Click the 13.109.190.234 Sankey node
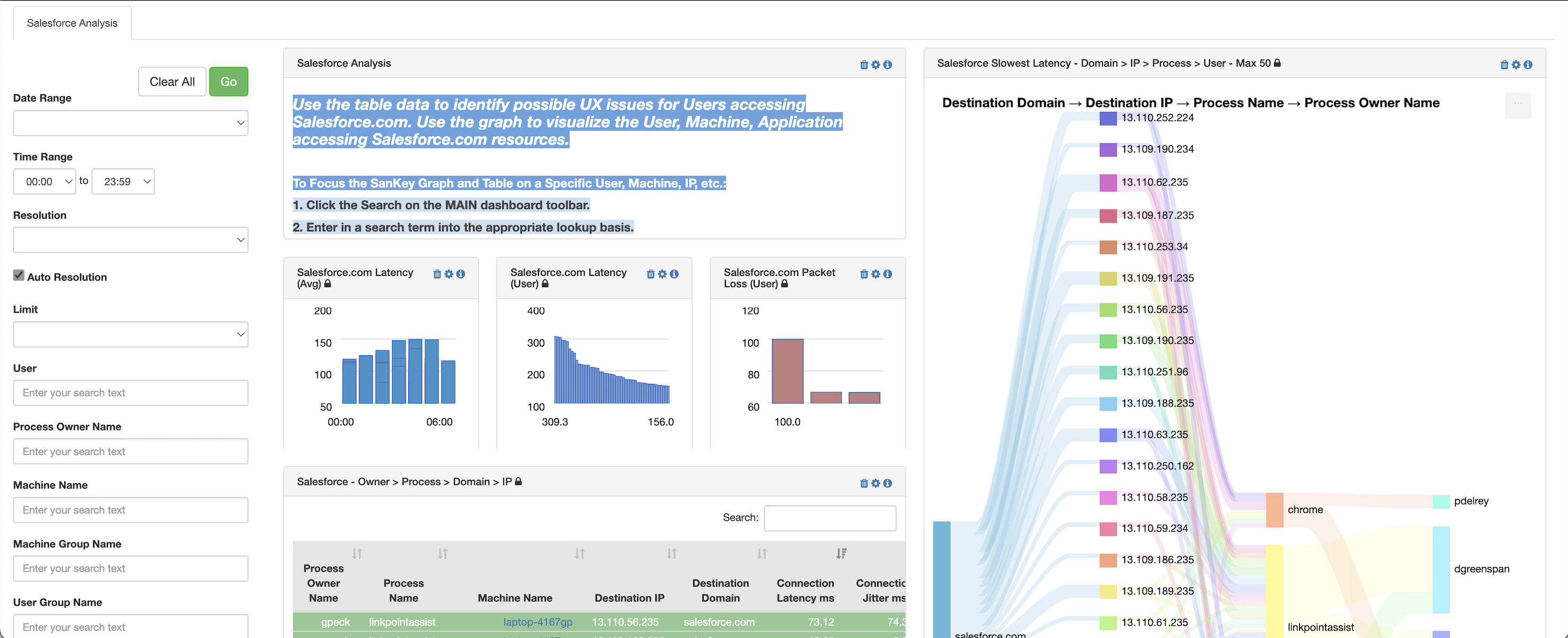The height and width of the screenshot is (638, 1568). pyautogui.click(x=1108, y=150)
